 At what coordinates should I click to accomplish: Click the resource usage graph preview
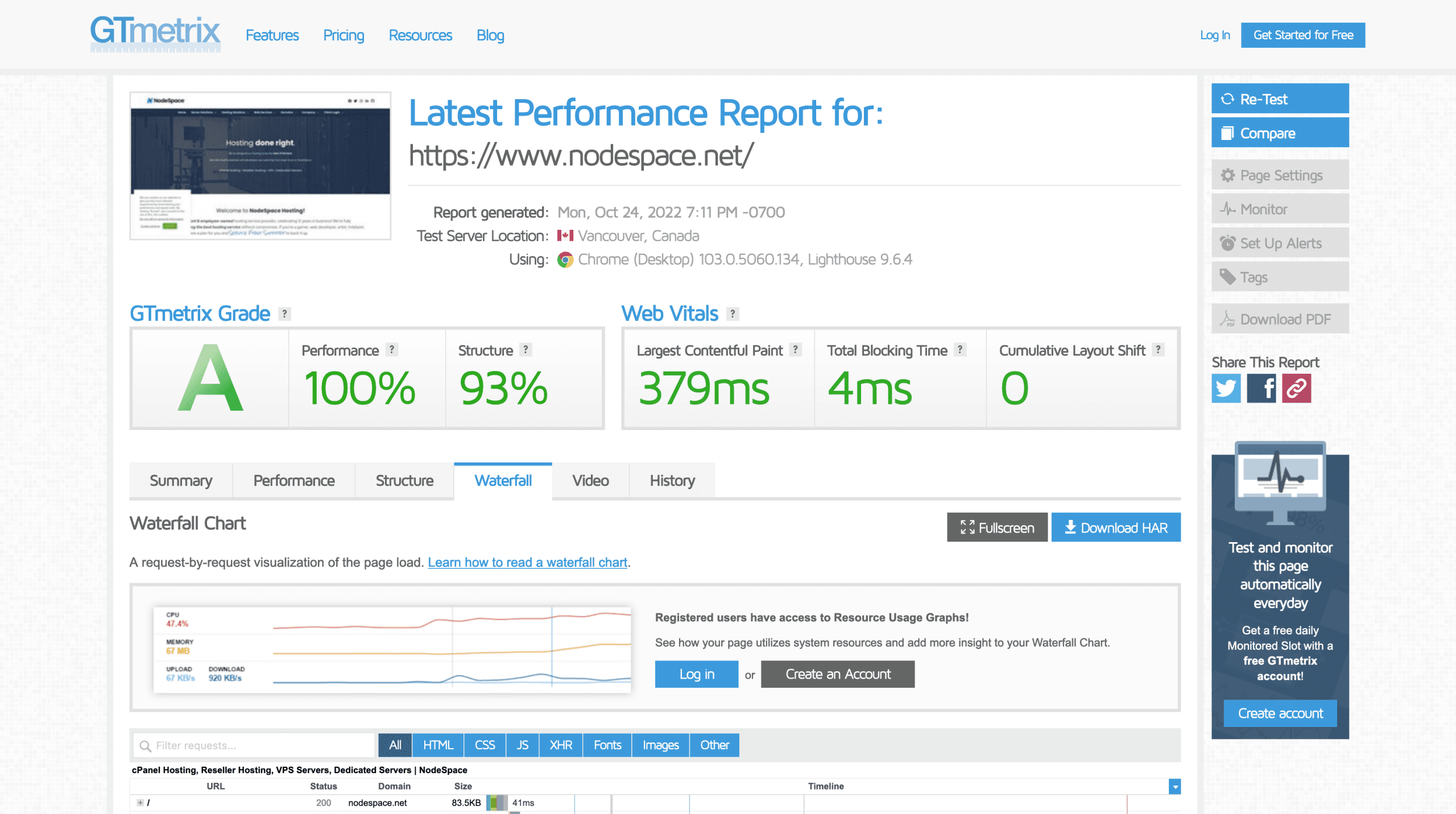point(392,650)
